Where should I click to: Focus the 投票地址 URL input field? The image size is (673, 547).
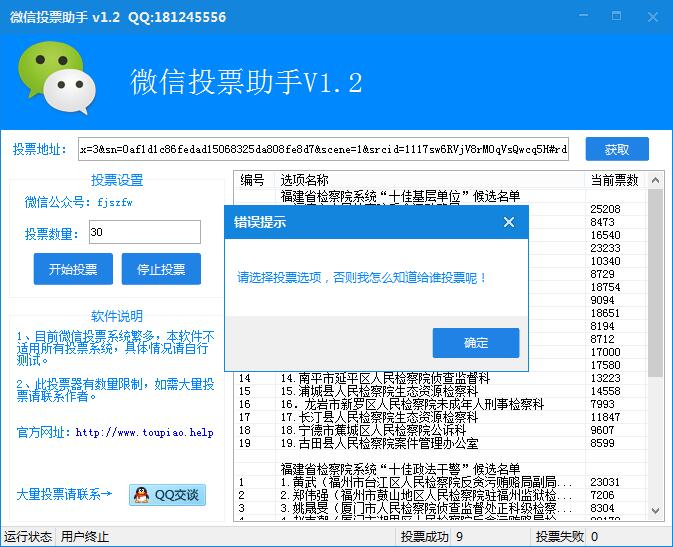tap(323, 149)
